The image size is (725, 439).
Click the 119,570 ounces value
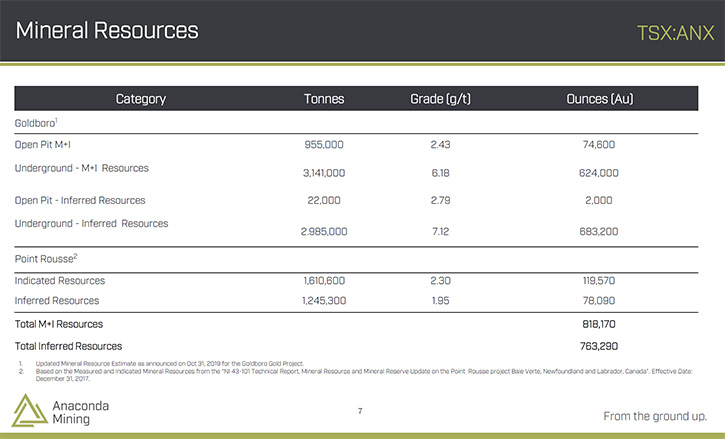pyautogui.click(x=599, y=281)
